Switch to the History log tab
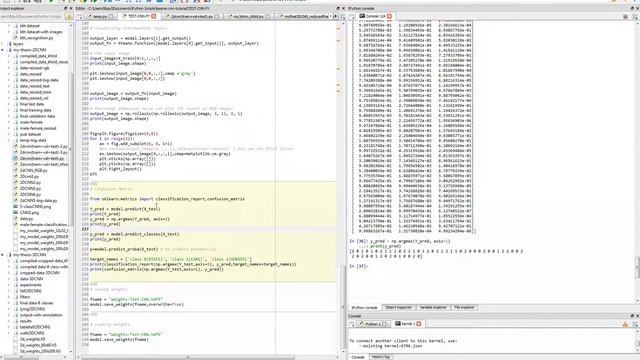The width and height of the screenshot is (640, 360). click(x=380, y=357)
